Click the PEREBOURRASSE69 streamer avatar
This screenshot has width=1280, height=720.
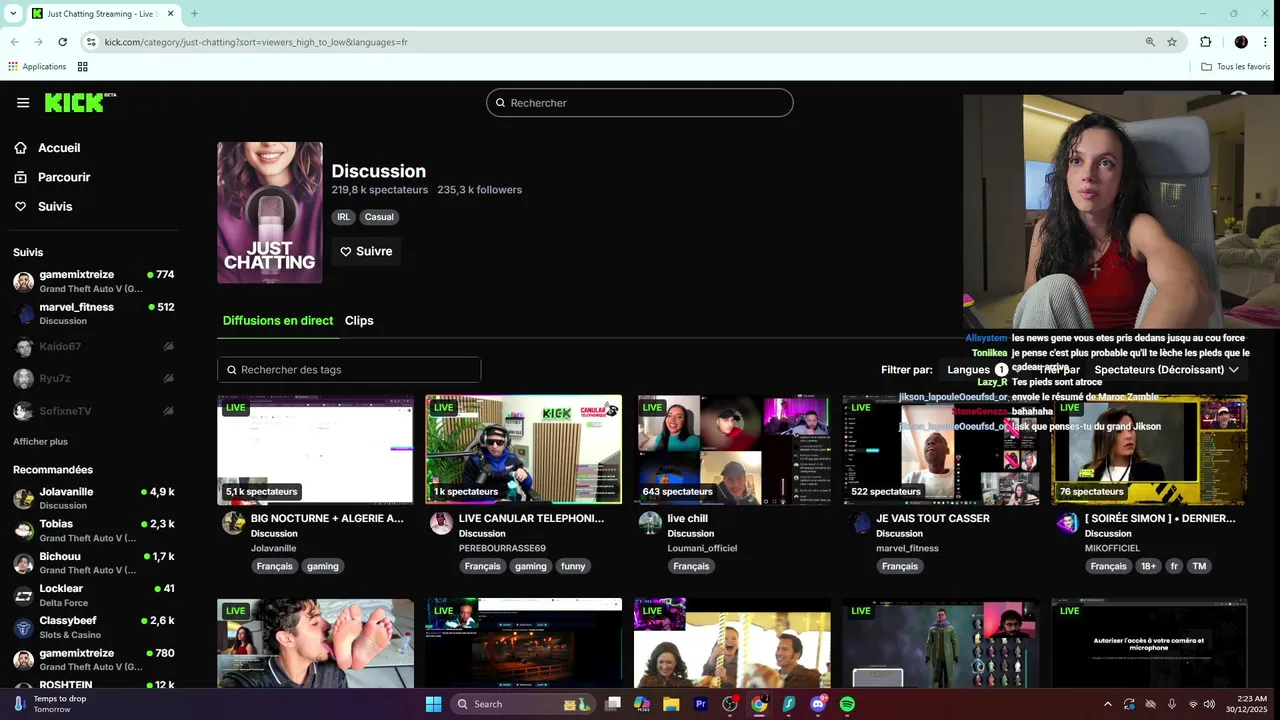coord(441,523)
